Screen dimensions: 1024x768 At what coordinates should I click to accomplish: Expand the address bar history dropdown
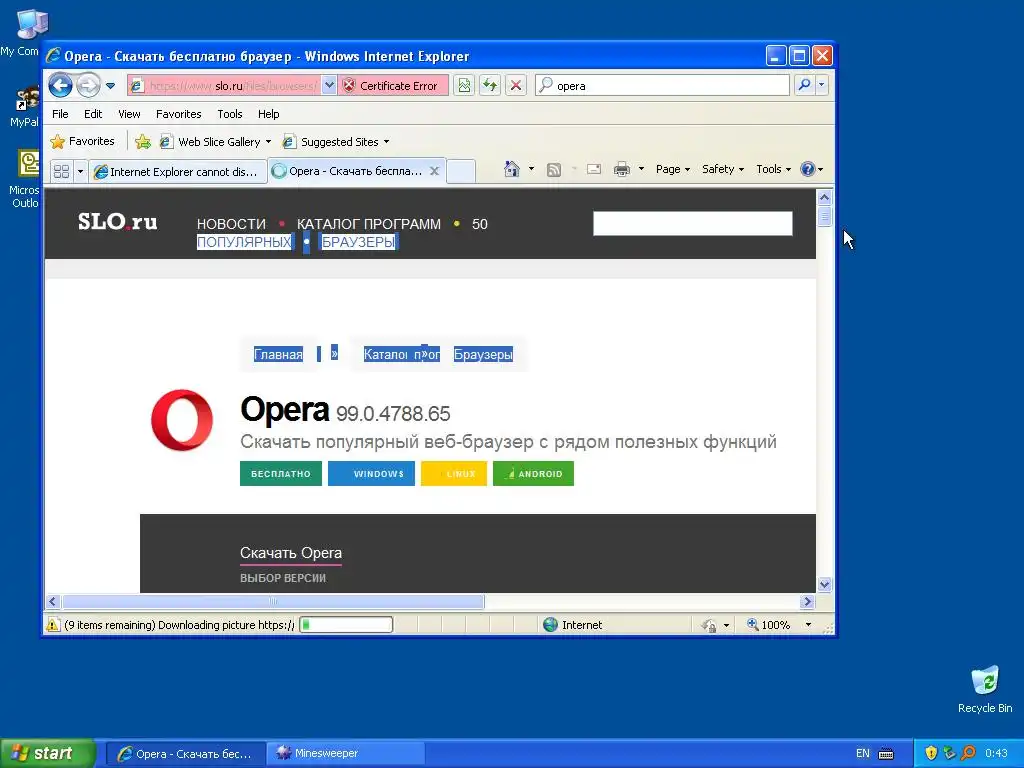[x=329, y=86]
